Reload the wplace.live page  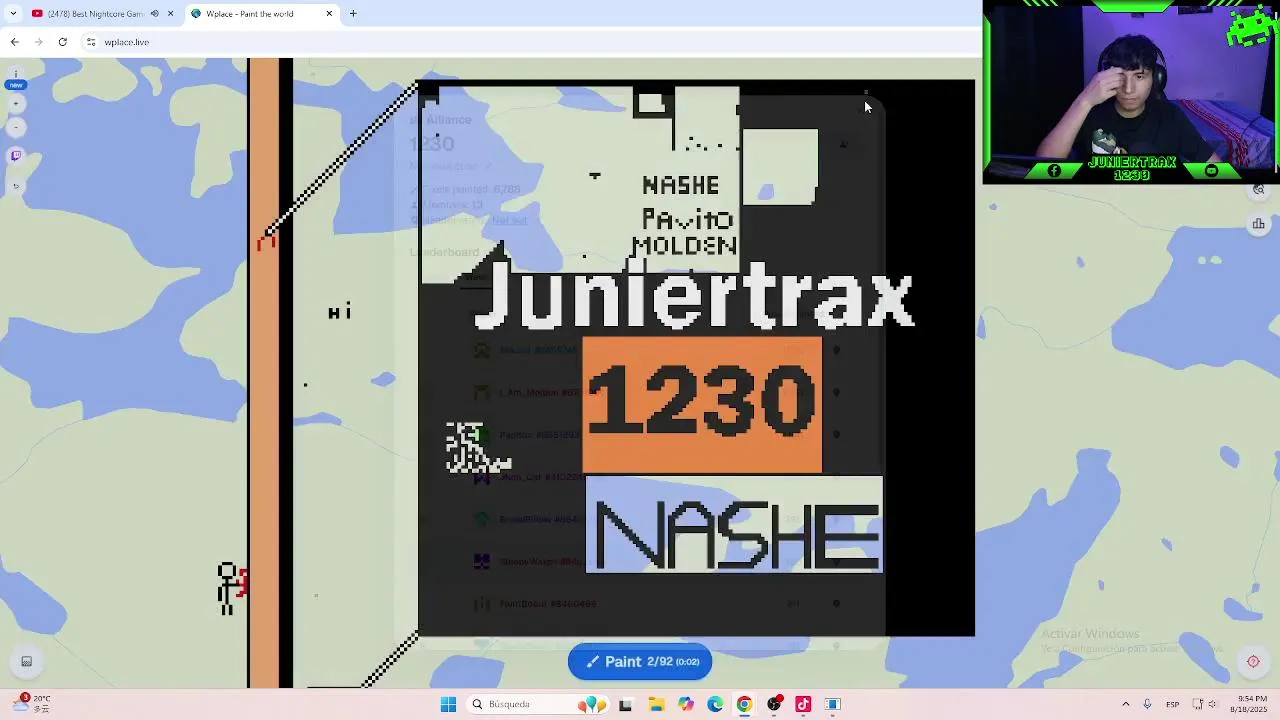pyautogui.click(x=62, y=42)
